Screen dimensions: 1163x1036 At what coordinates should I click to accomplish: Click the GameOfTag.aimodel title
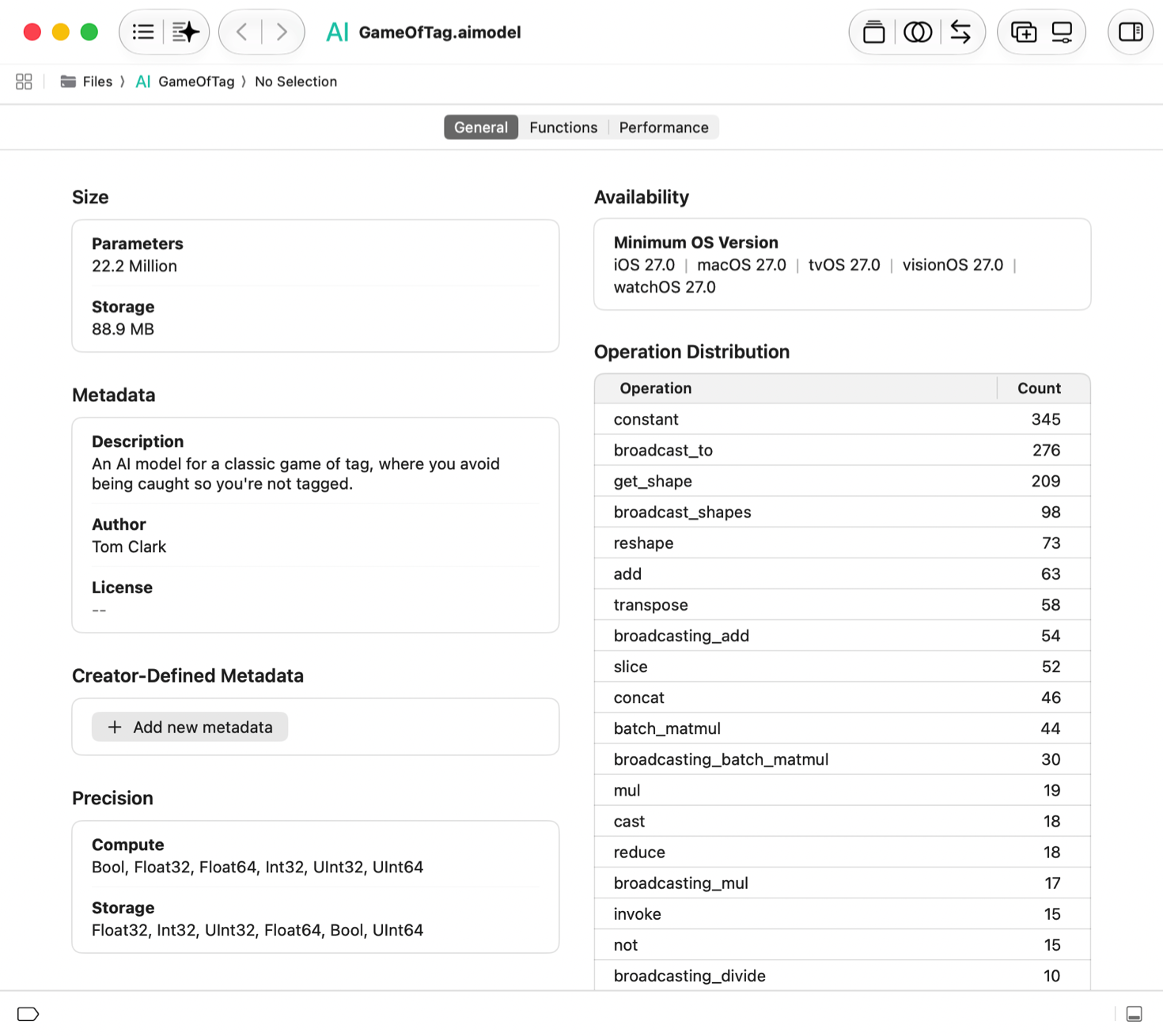click(x=440, y=32)
